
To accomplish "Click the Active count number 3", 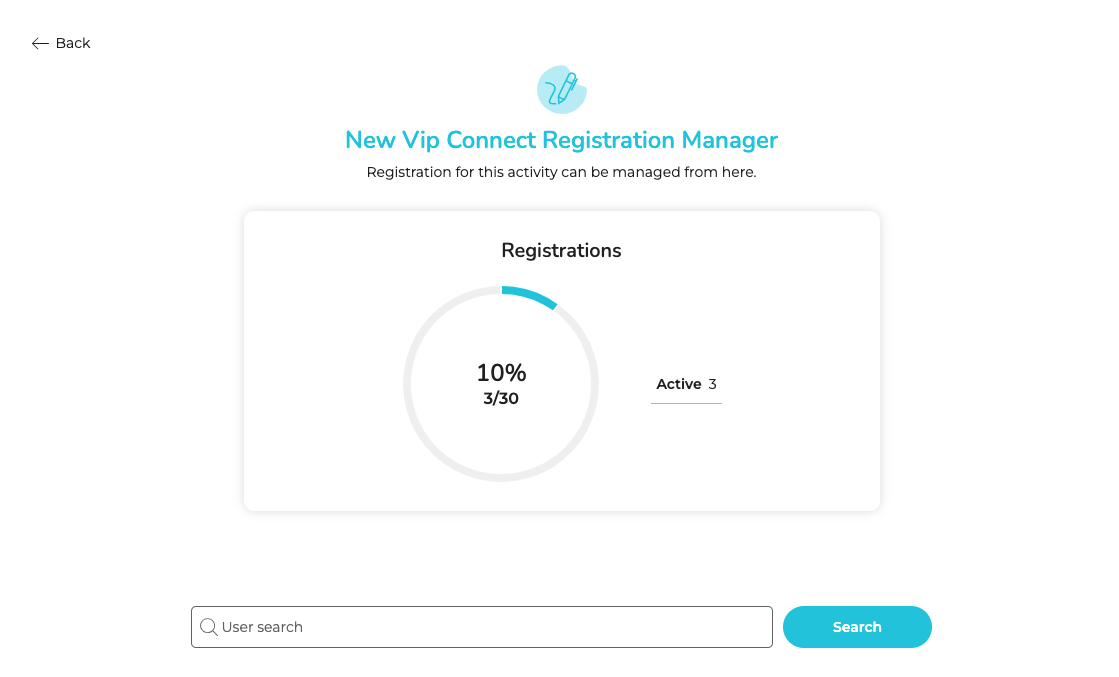I will tap(713, 384).
